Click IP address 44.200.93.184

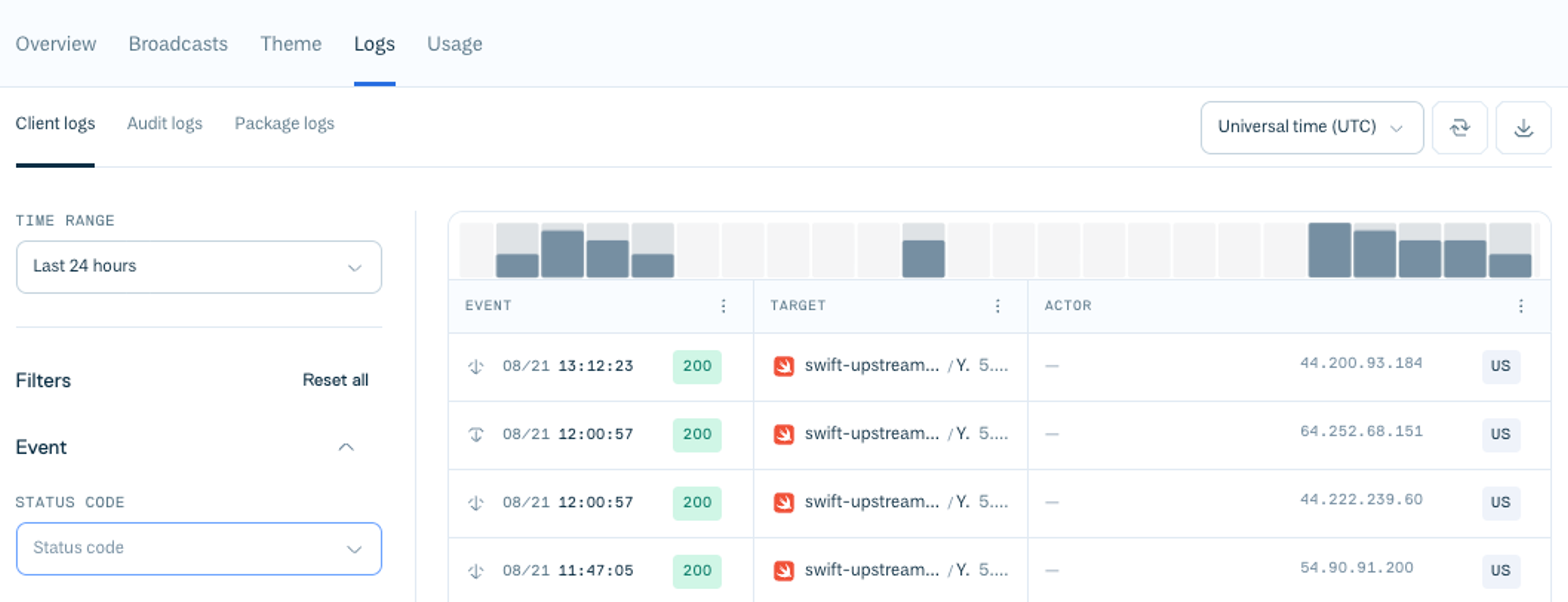(x=1361, y=363)
